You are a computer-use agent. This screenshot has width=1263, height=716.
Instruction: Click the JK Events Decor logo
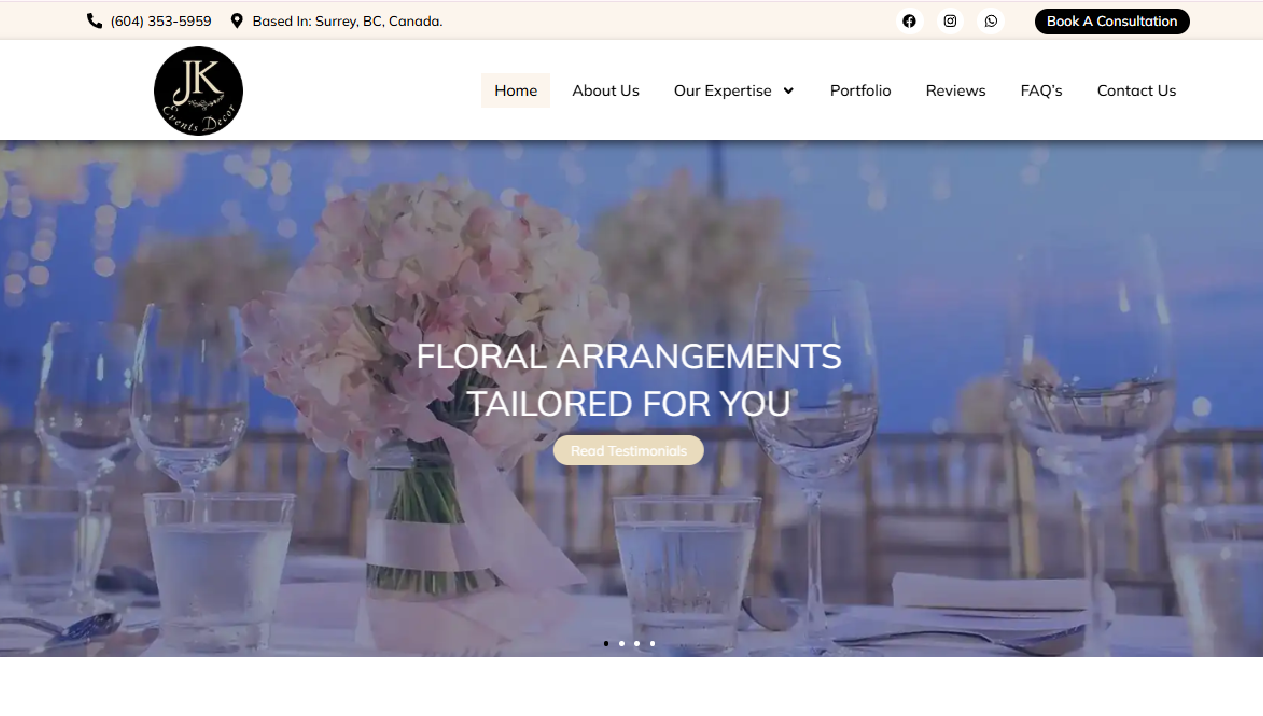[x=198, y=91]
